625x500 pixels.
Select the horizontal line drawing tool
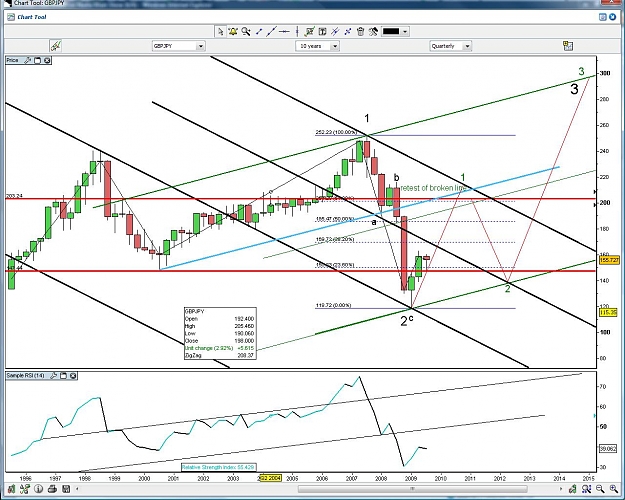284,31
